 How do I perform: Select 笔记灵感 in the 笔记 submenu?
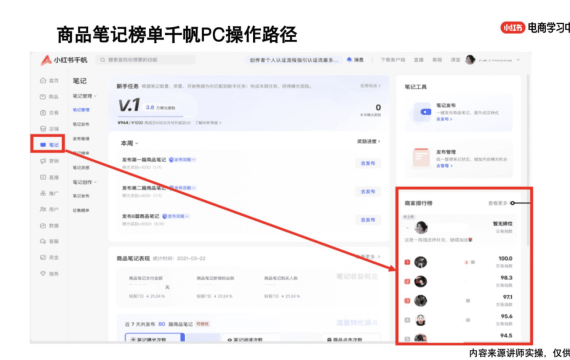pyautogui.click(x=81, y=168)
